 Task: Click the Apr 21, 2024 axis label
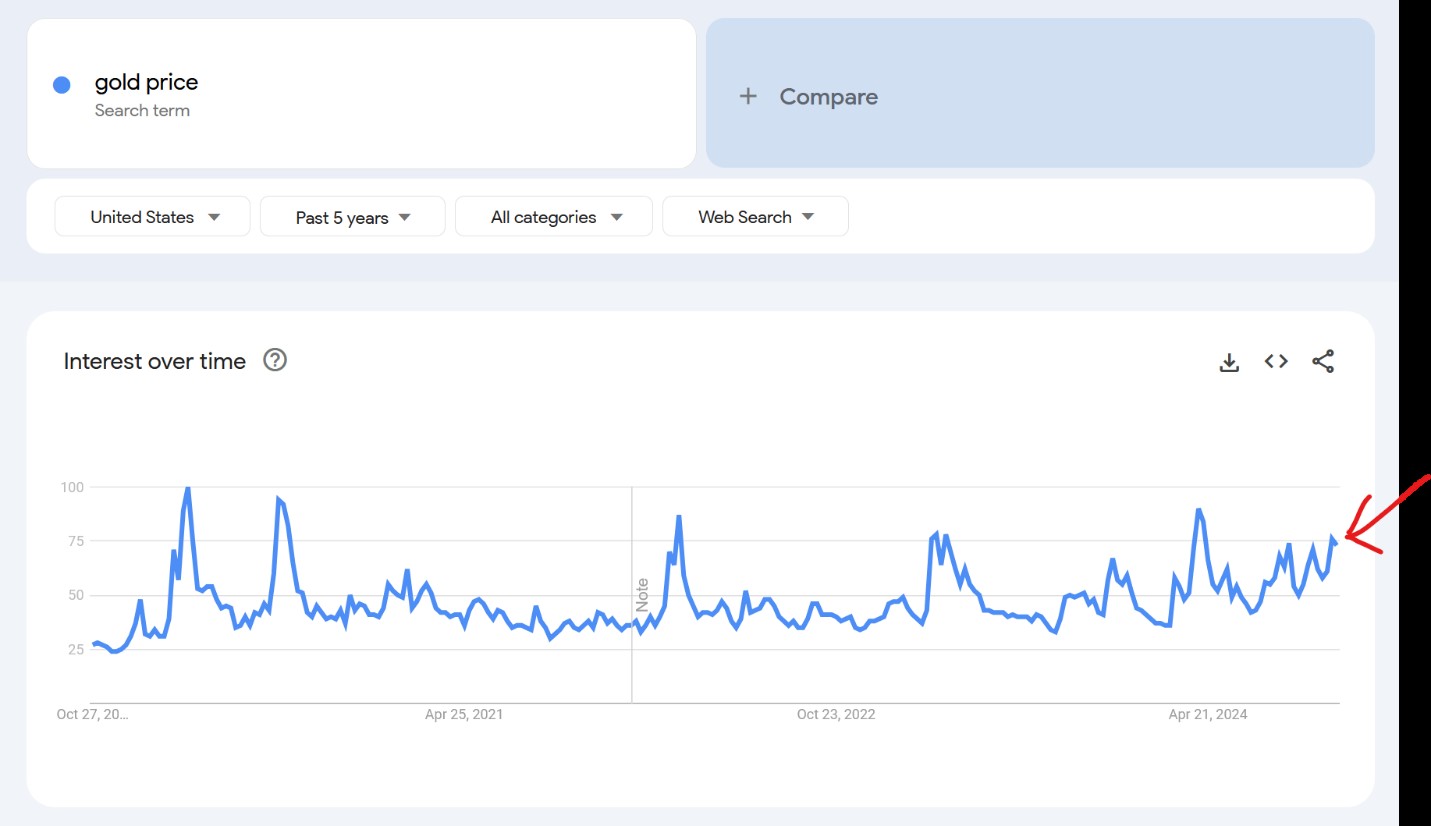[1208, 714]
